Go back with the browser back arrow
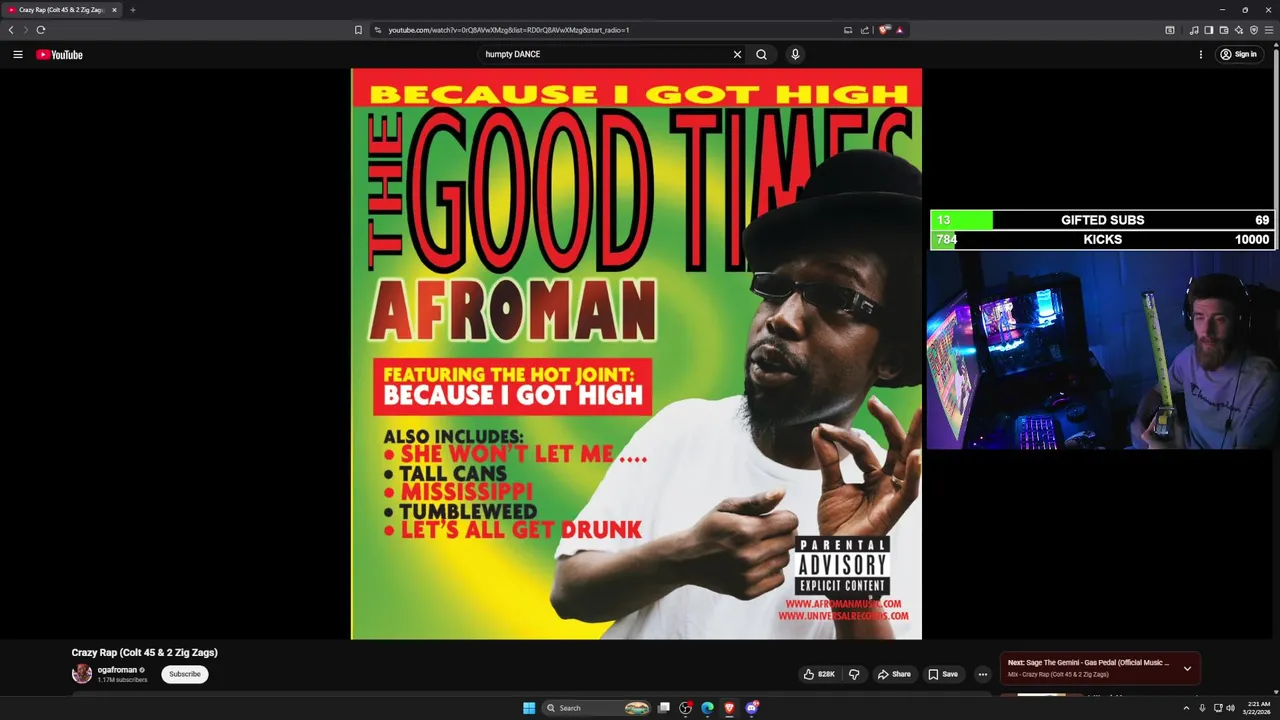The image size is (1280, 720). 11,30
